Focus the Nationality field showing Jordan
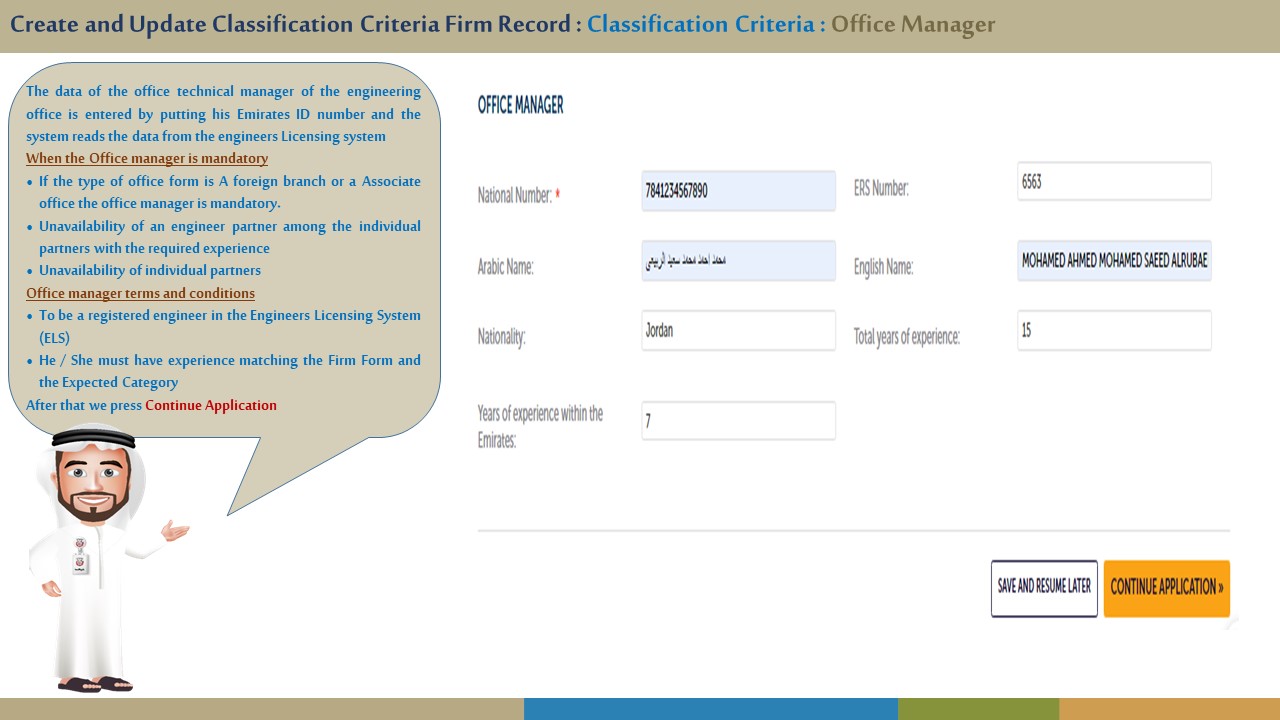The width and height of the screenshot is (1280, 720). point(738,331)
